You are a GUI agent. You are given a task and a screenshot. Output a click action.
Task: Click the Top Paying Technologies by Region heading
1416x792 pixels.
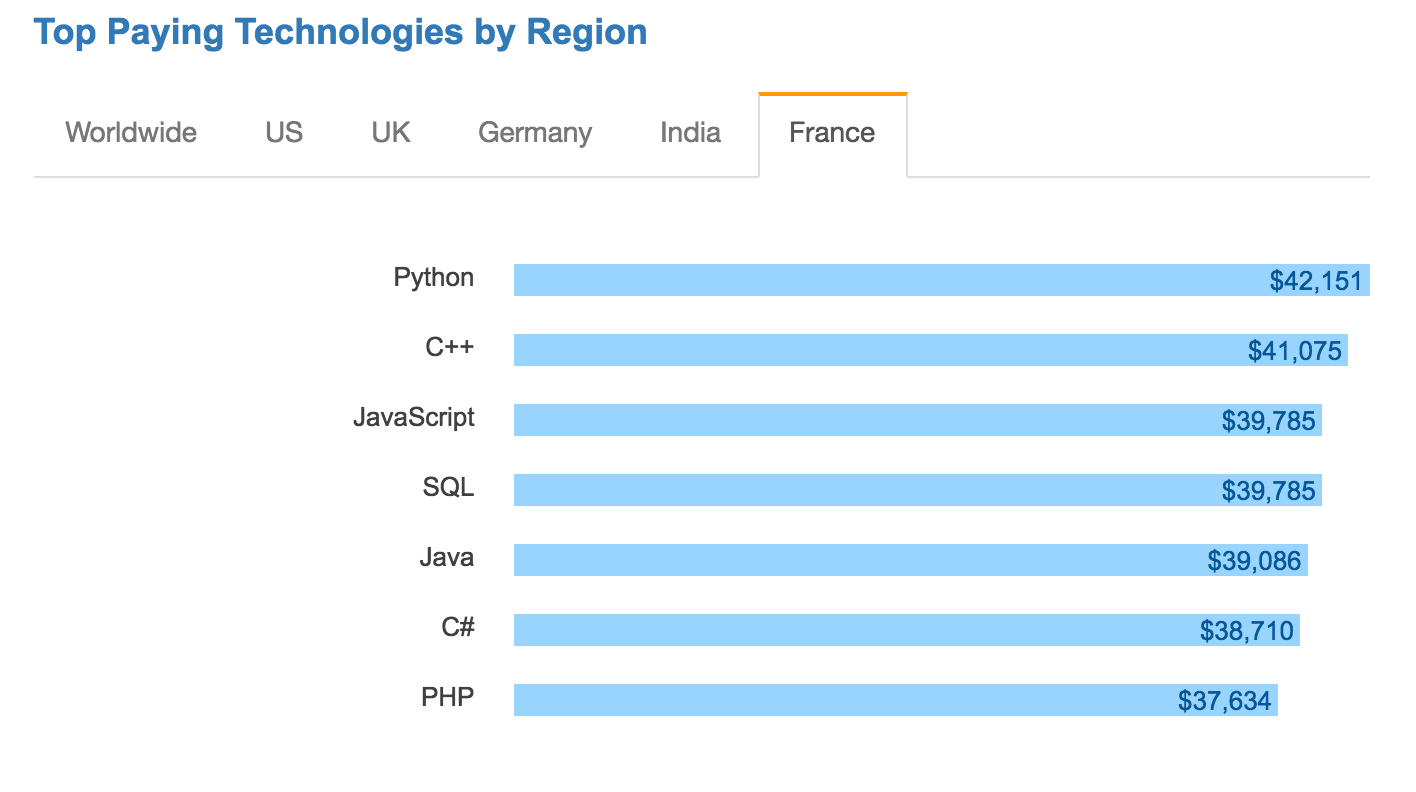[341, 32]
